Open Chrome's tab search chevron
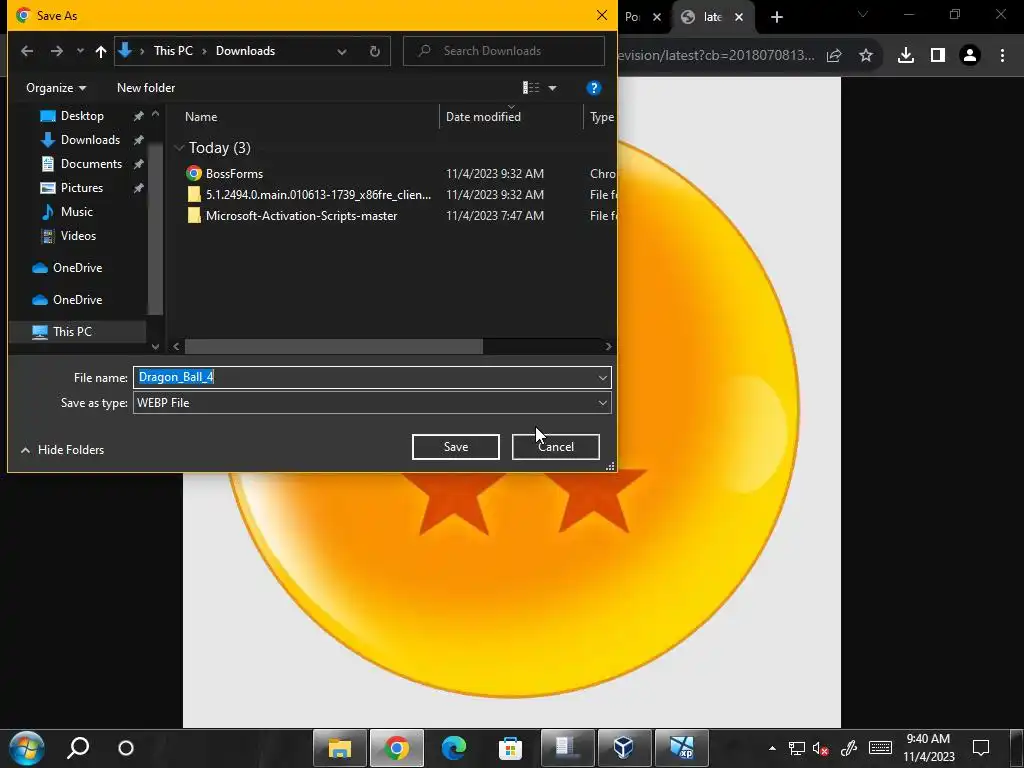 pos(863,14)
